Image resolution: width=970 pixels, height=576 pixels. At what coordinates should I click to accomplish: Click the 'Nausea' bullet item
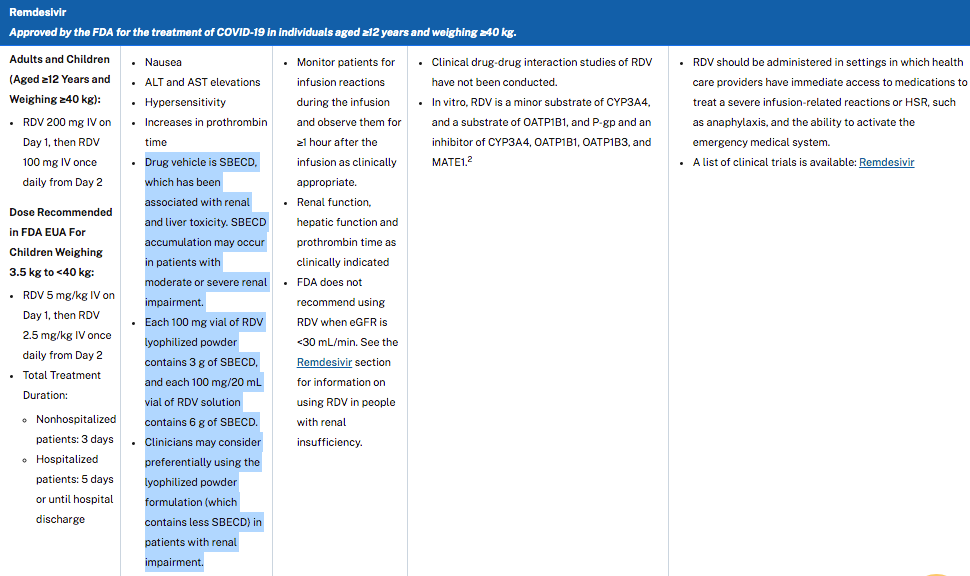163,62
